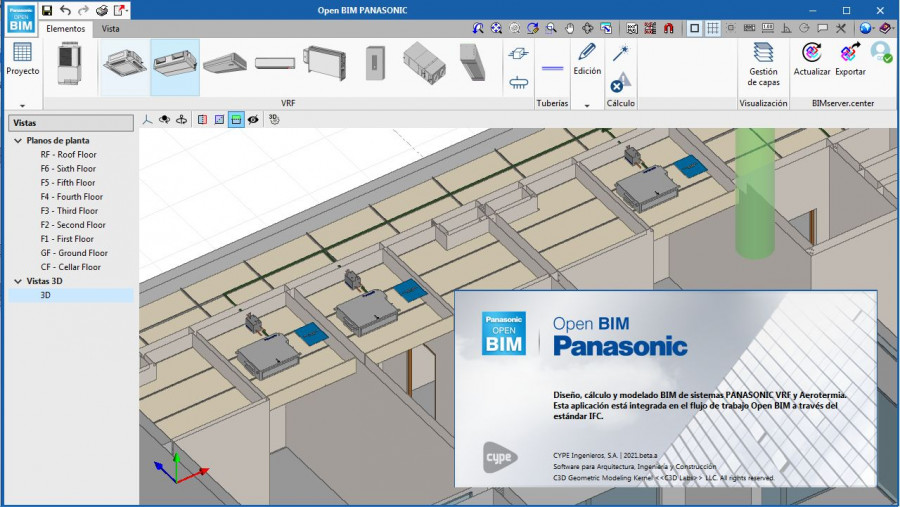The image size is (900, 507).
Task: Toggle the red object snap grid icon
Action: click(650, 28)
